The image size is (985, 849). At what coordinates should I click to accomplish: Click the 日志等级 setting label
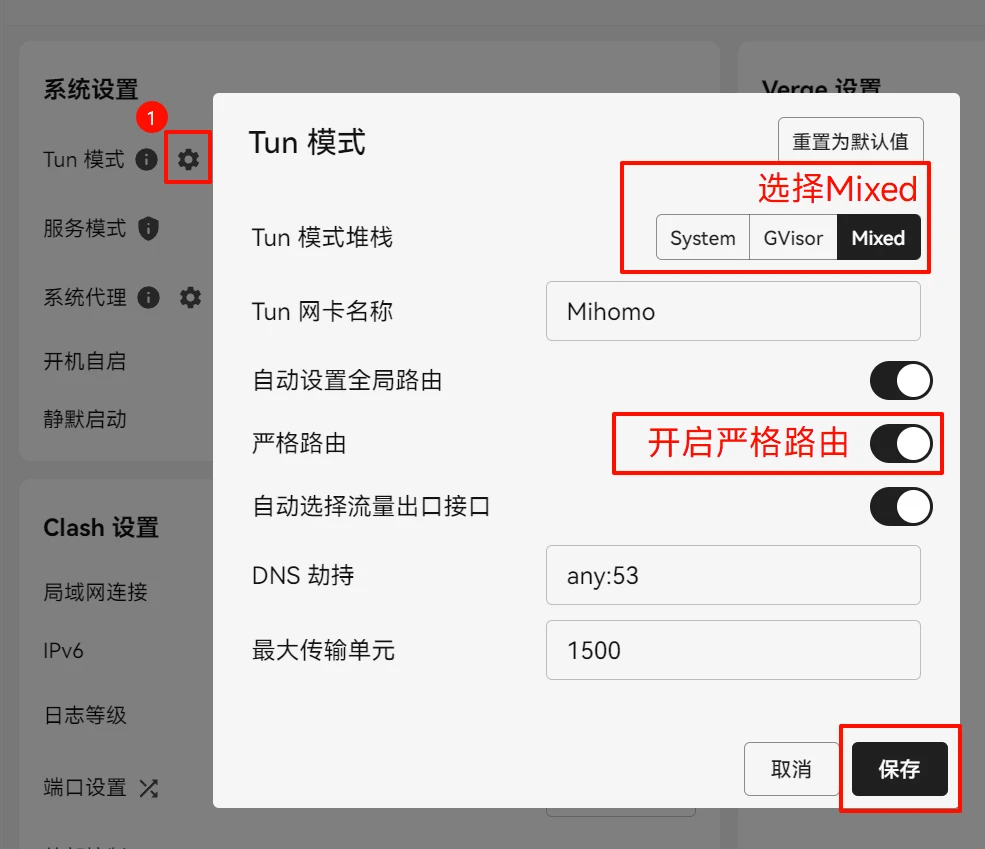click(x=85, y=715)
